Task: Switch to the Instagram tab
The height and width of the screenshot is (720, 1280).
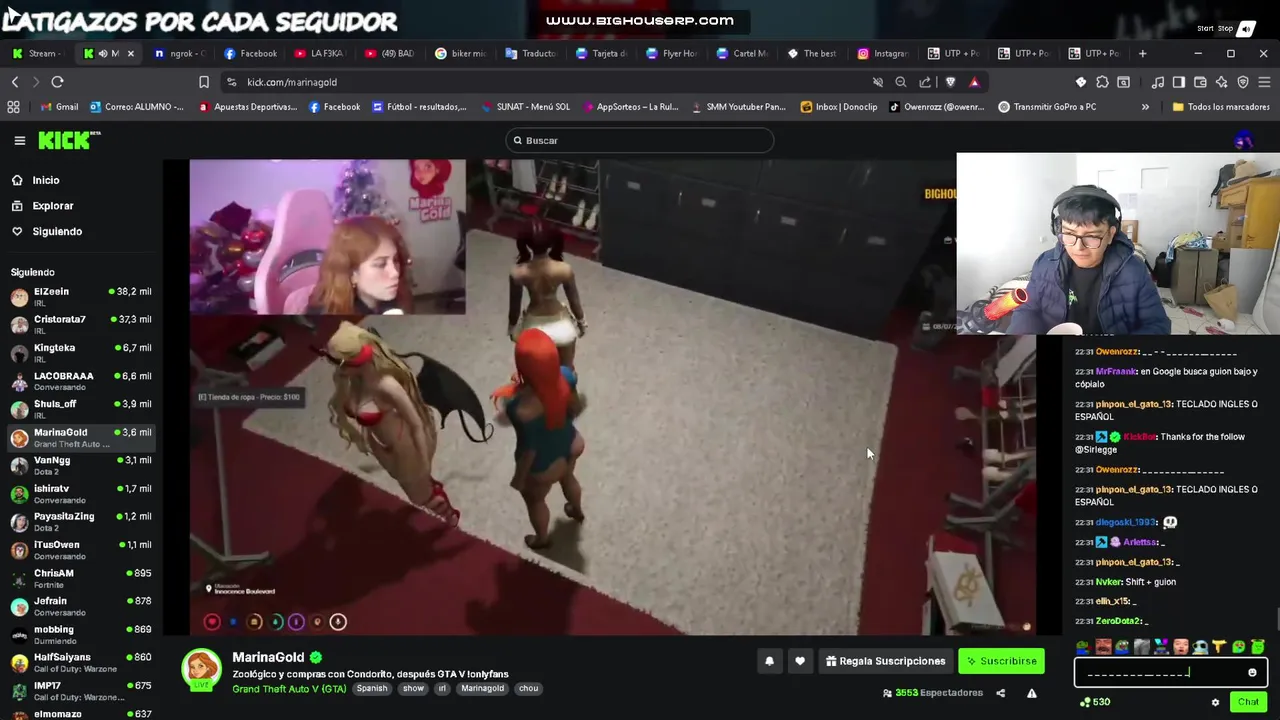Action: (x=882, y=54)
